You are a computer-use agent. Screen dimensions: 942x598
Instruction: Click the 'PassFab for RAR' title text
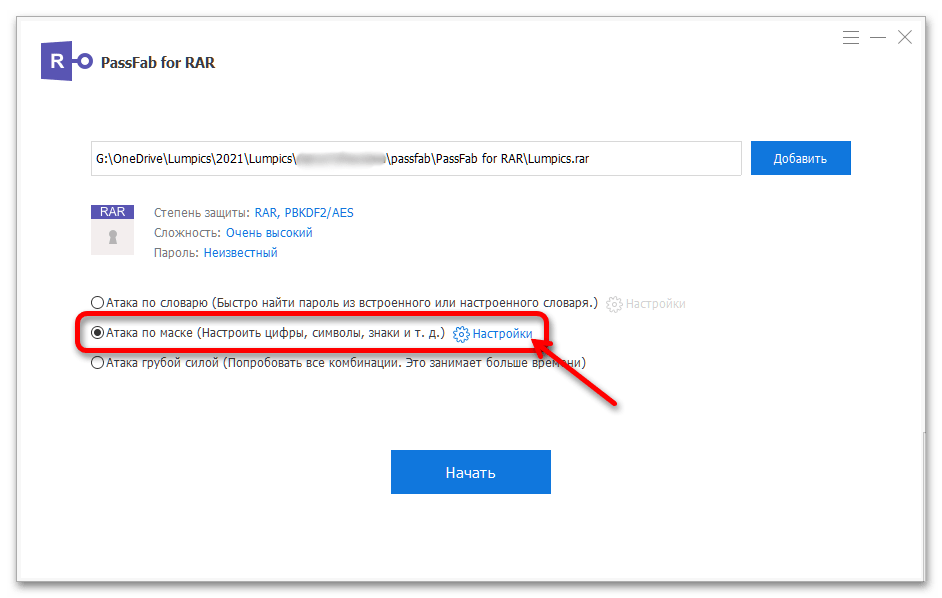click(157, 63)
